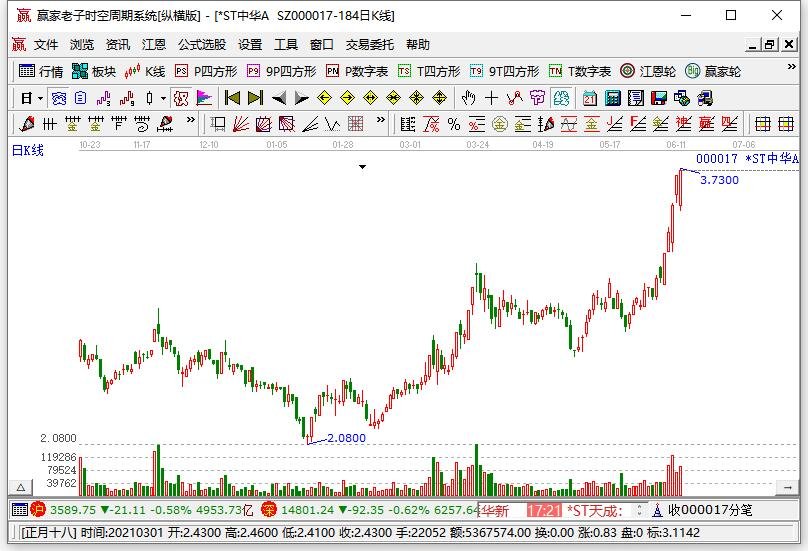Screen dimensions: 808x551
Task: Expand the second drawing group overflow chevron
Action: pos(381,120)
